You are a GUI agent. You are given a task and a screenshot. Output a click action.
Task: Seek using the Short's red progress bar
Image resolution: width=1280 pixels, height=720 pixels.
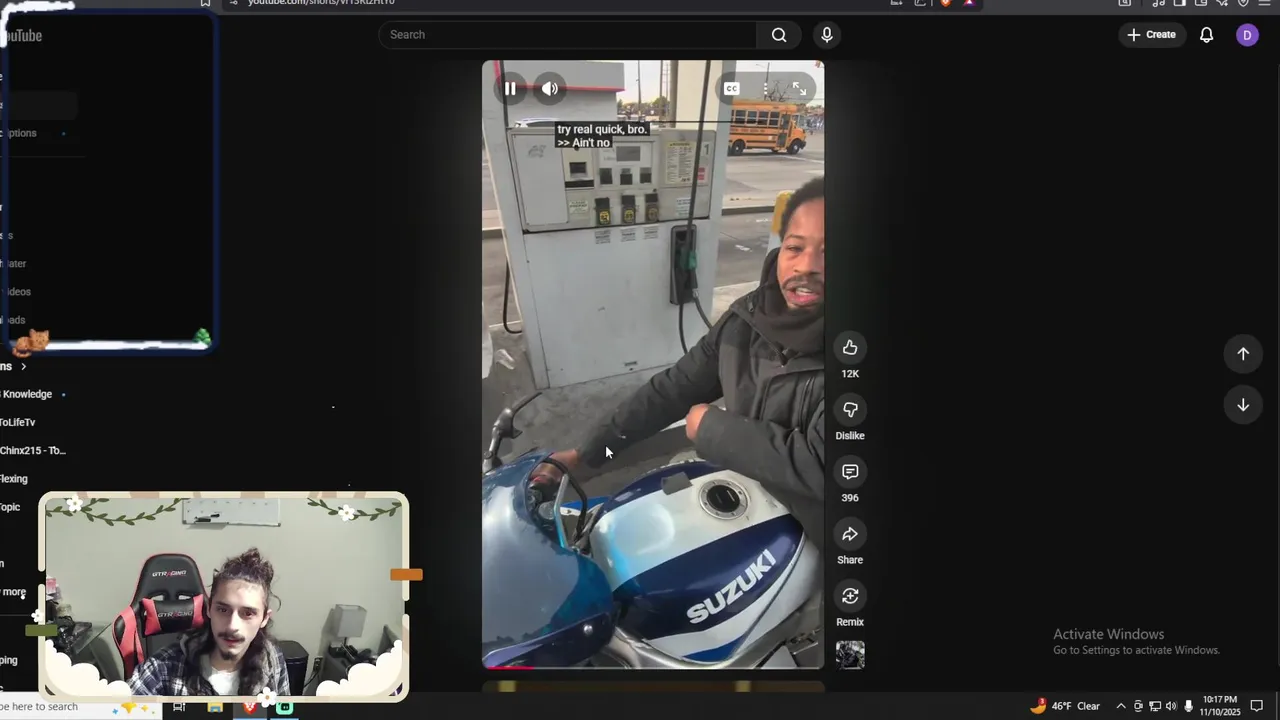[x=653, y=667]
